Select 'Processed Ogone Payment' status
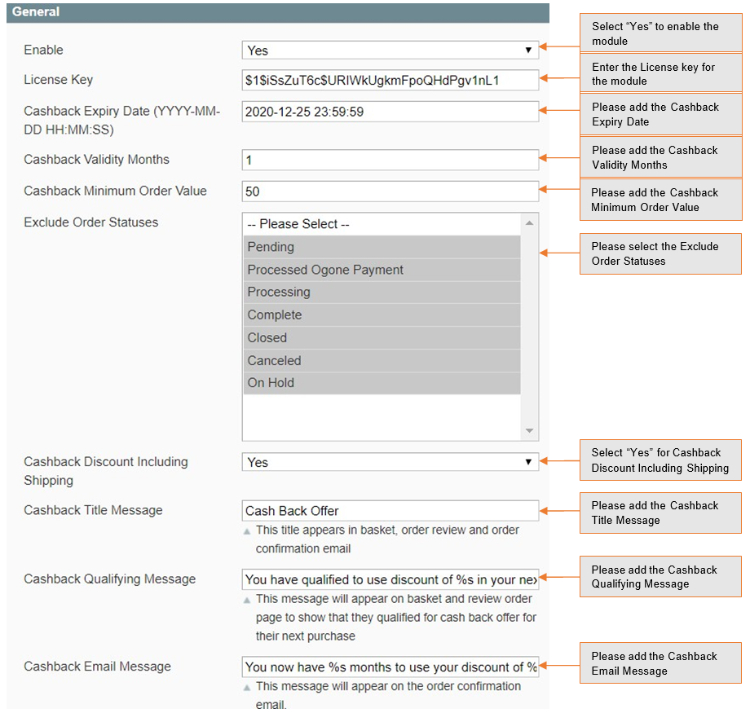The width and height of the screenshot is (750, 713). (382, 270)
